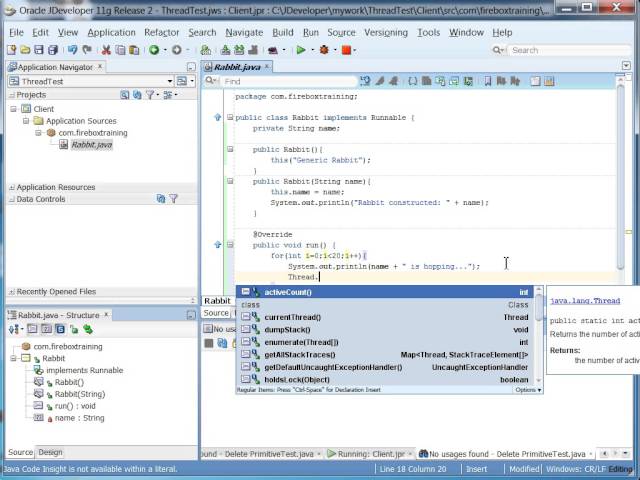Select the Running: Client.jpr log tab

pyautogui.click(x=371, y=454)
